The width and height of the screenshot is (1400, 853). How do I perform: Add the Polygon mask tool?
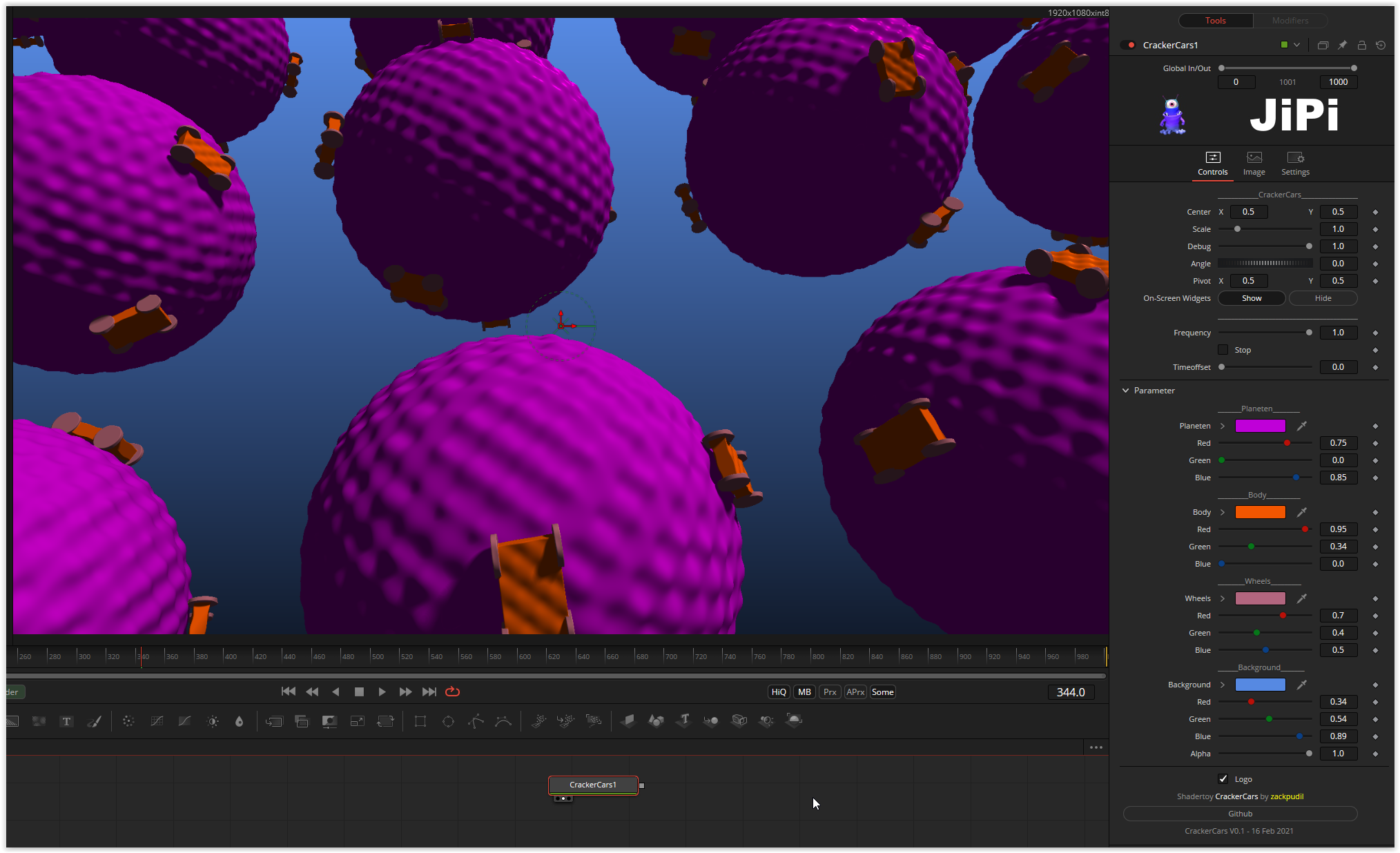[x=476, y=721]
